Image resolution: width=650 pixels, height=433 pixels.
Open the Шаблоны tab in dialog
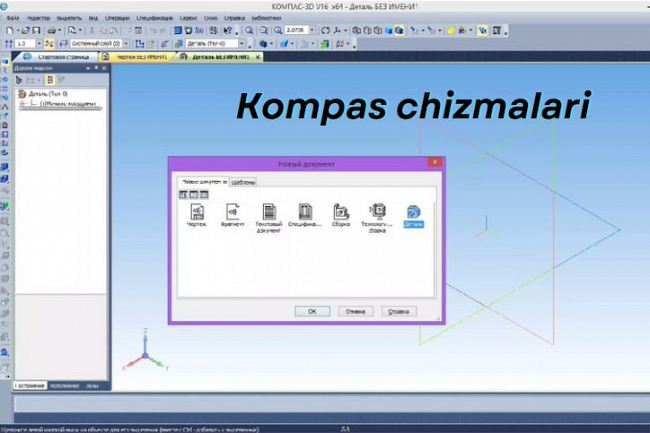coord(243,182)
